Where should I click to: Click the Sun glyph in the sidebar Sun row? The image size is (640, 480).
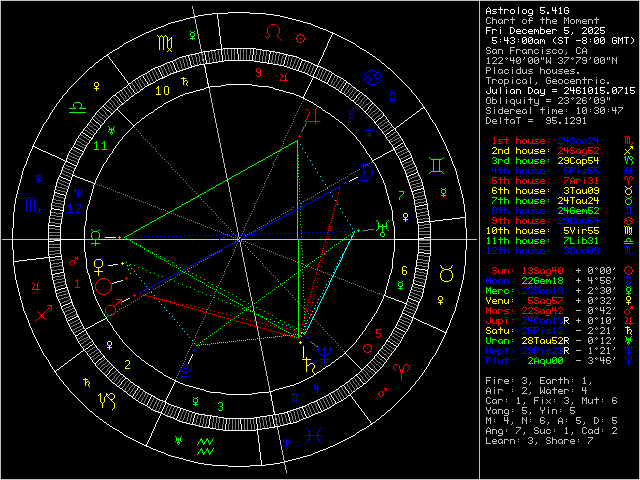[x=629, y=271]
